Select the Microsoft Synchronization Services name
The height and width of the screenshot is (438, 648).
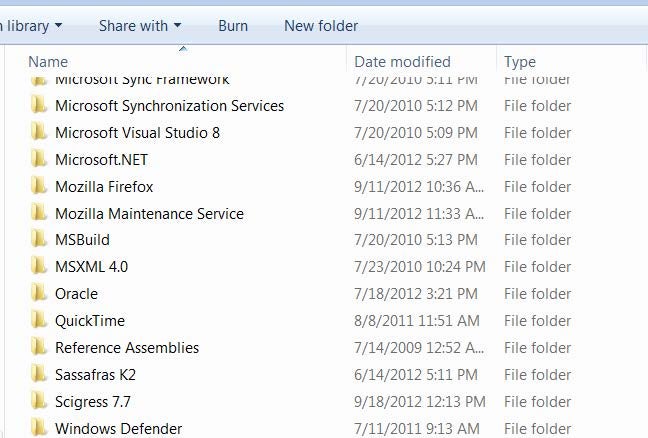click(x=169, y=106)
